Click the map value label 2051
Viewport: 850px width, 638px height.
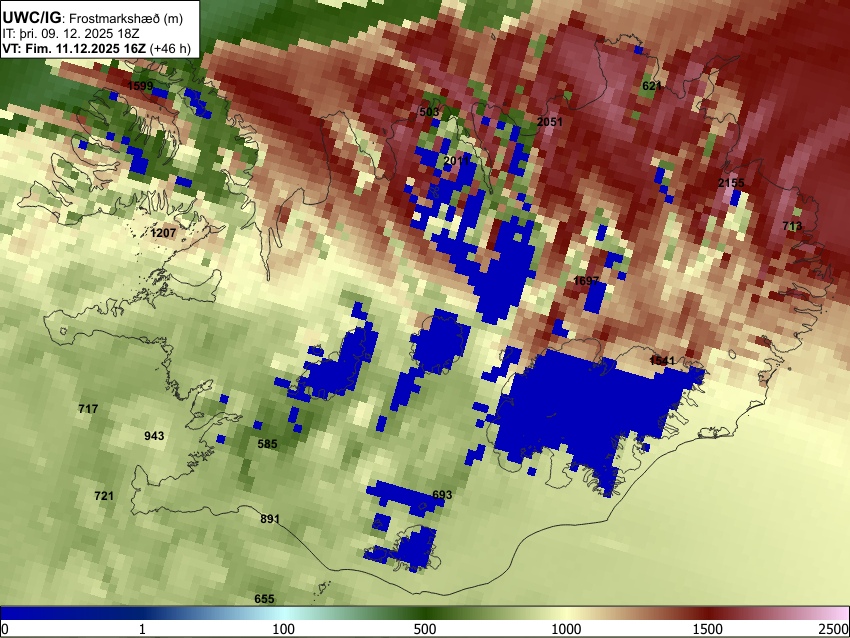pyautogui.click(x=550, y=121)
